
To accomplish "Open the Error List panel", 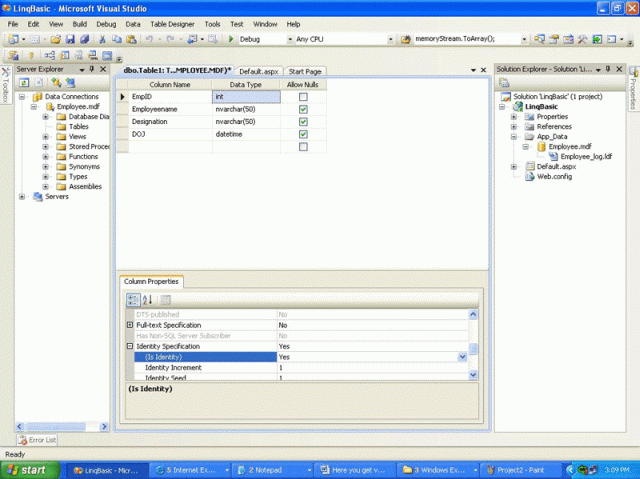I will point(37,440).
